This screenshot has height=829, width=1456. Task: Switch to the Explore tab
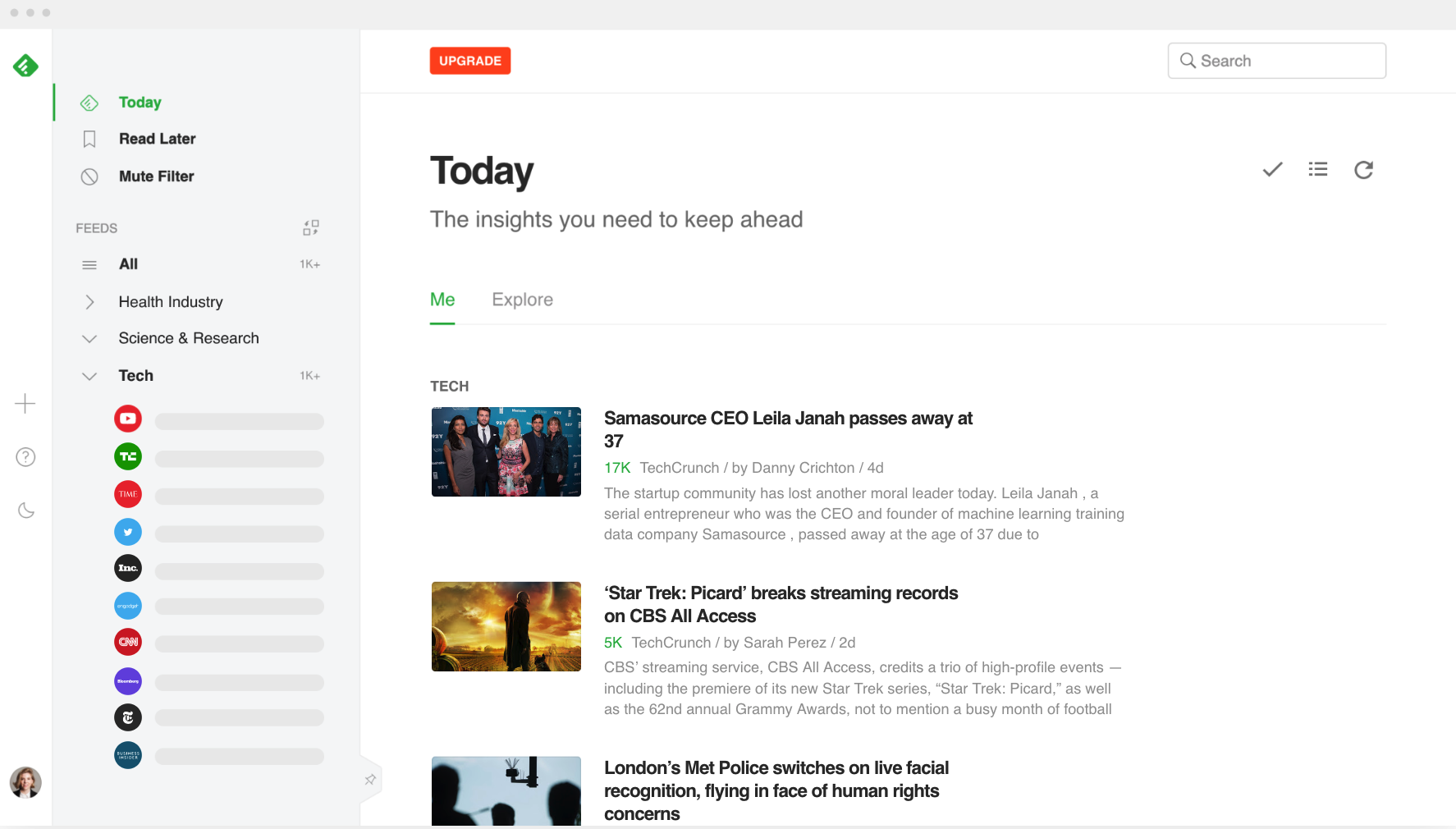[x=523, y=300]
